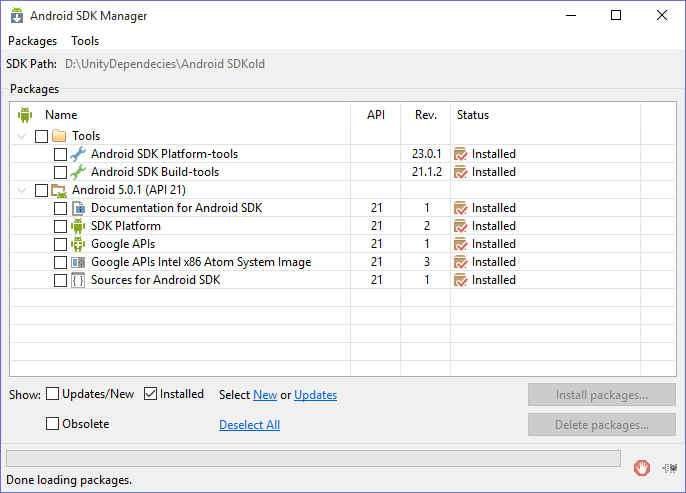Click the Rev. column header
The image size is (686, 493).
[426, 115]
